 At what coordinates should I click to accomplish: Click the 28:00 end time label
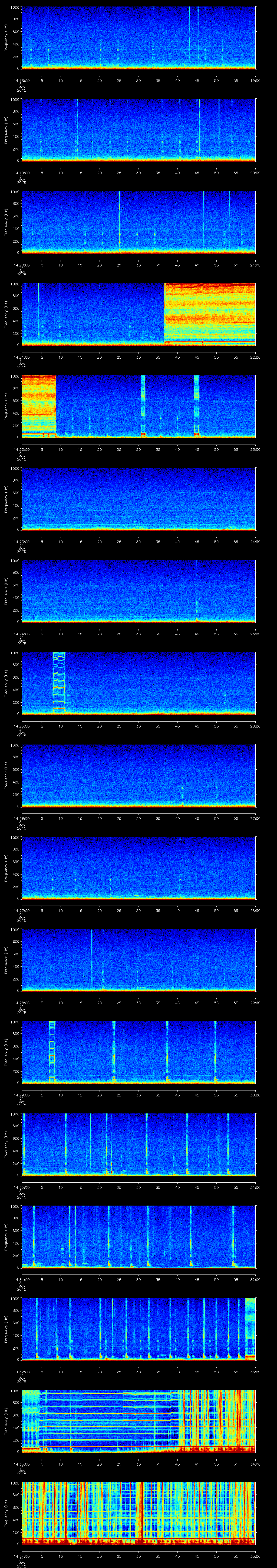[x=256, y=910]
